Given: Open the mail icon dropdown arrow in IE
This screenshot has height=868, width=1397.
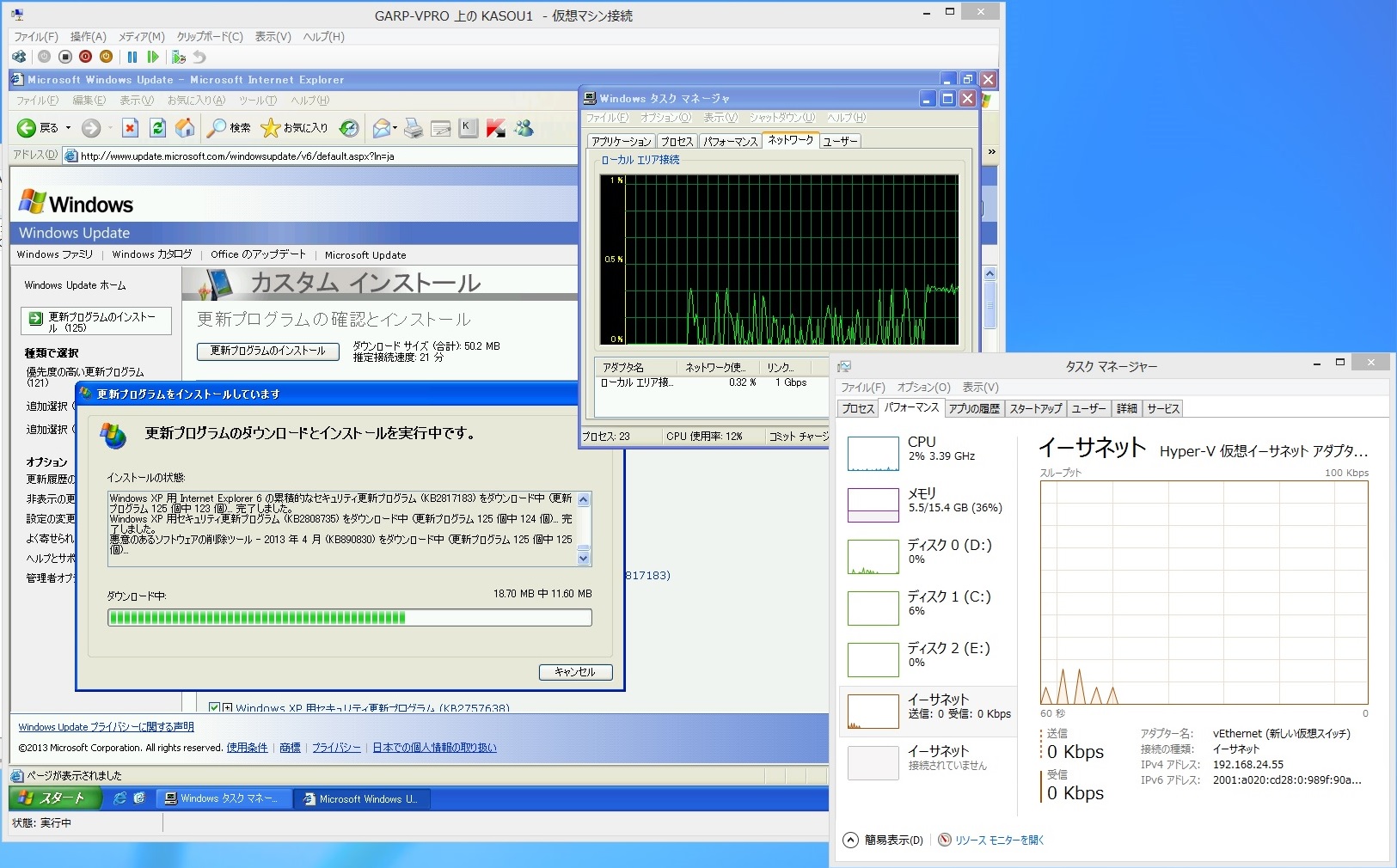Looking at the screenshot, I should (x=395, y=128).
